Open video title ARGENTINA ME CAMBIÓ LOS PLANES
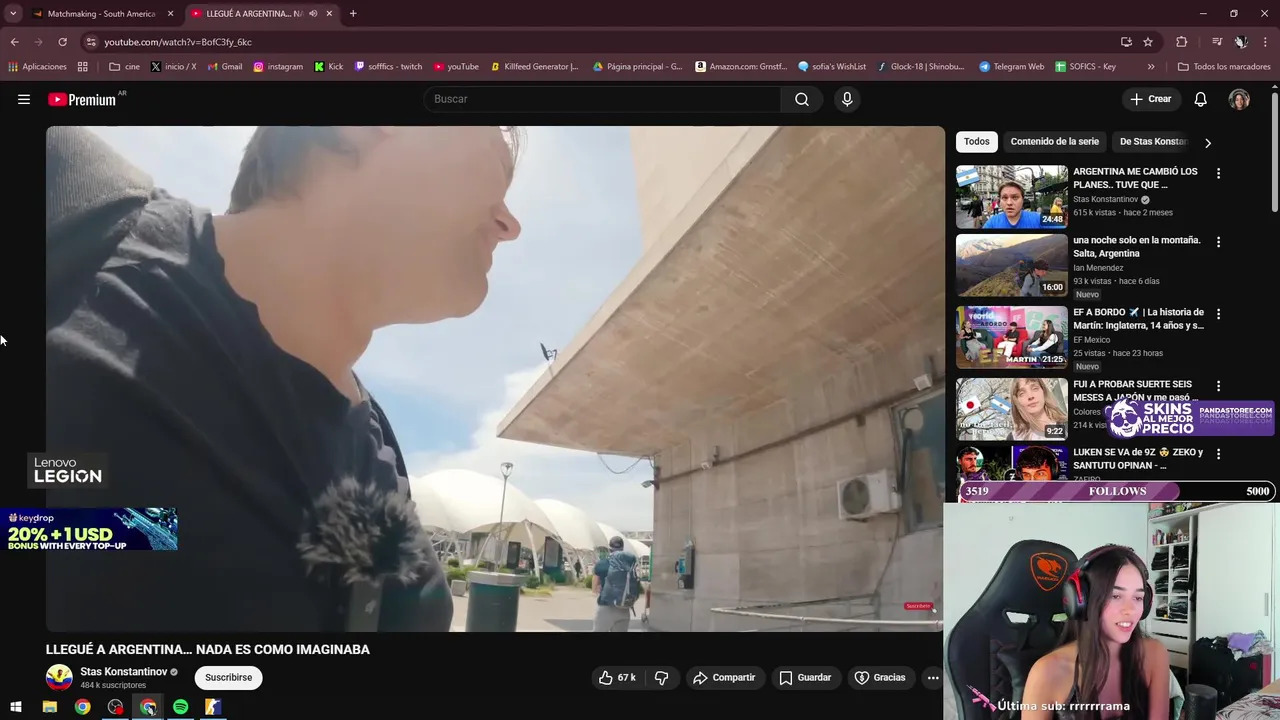Viewport: 1280px width, 720px height. coord(1135,178)
